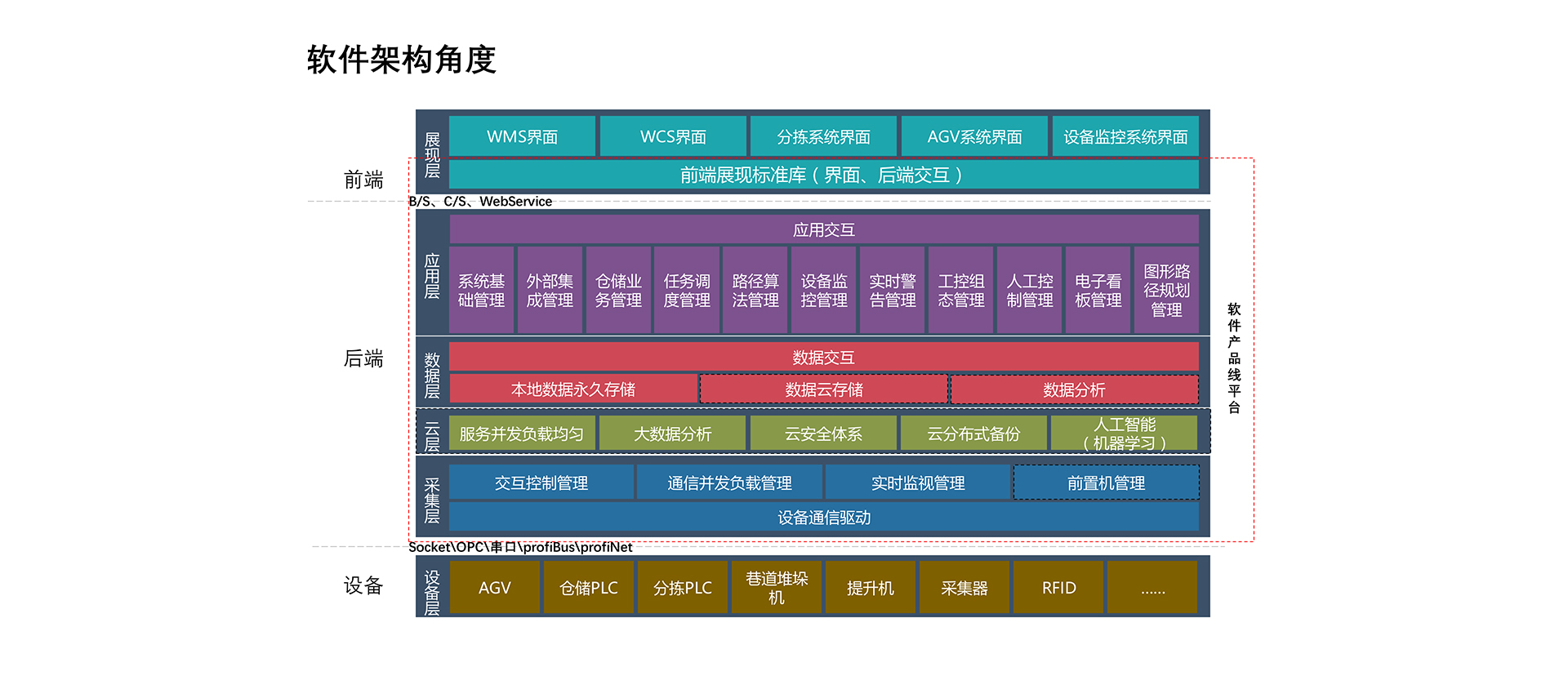Select the 电子看板管理 module
This screenshot has height=676, width=1568.
[x=1098, y=290]
